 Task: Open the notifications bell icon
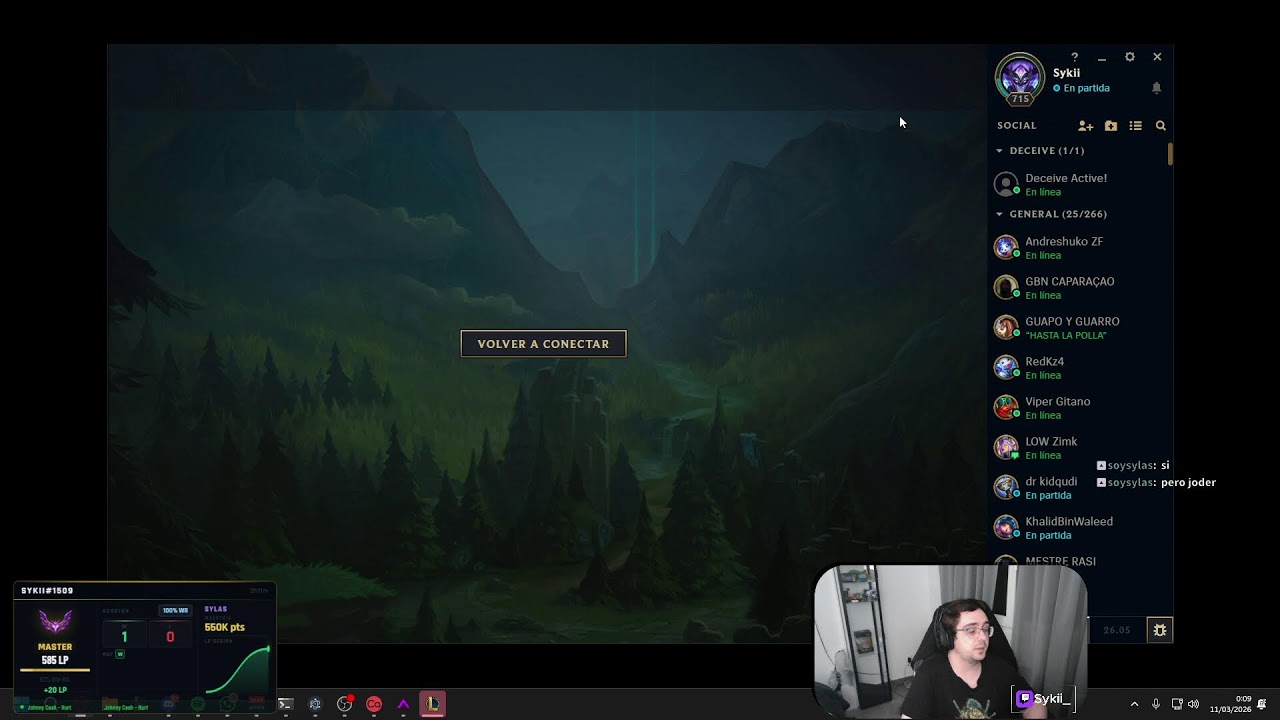1156,88
